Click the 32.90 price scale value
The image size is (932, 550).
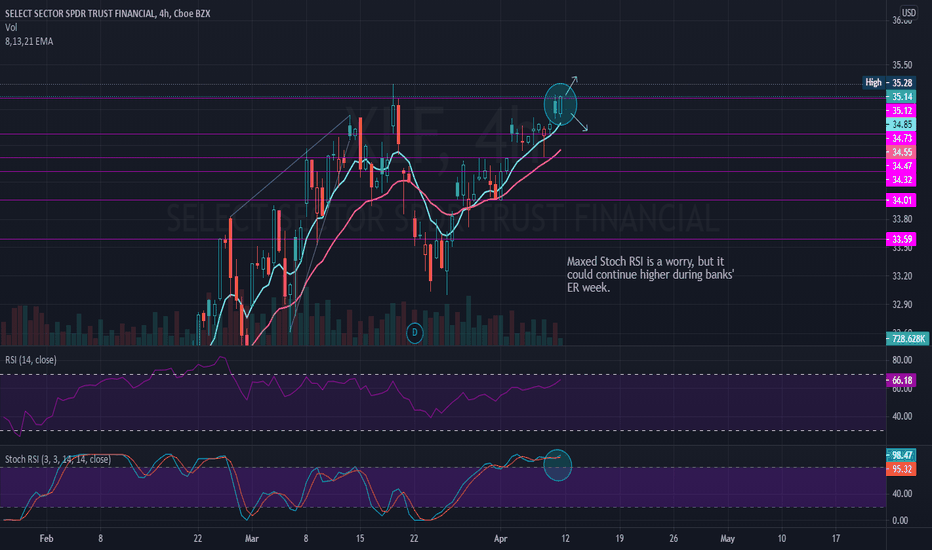pos(902,304)
